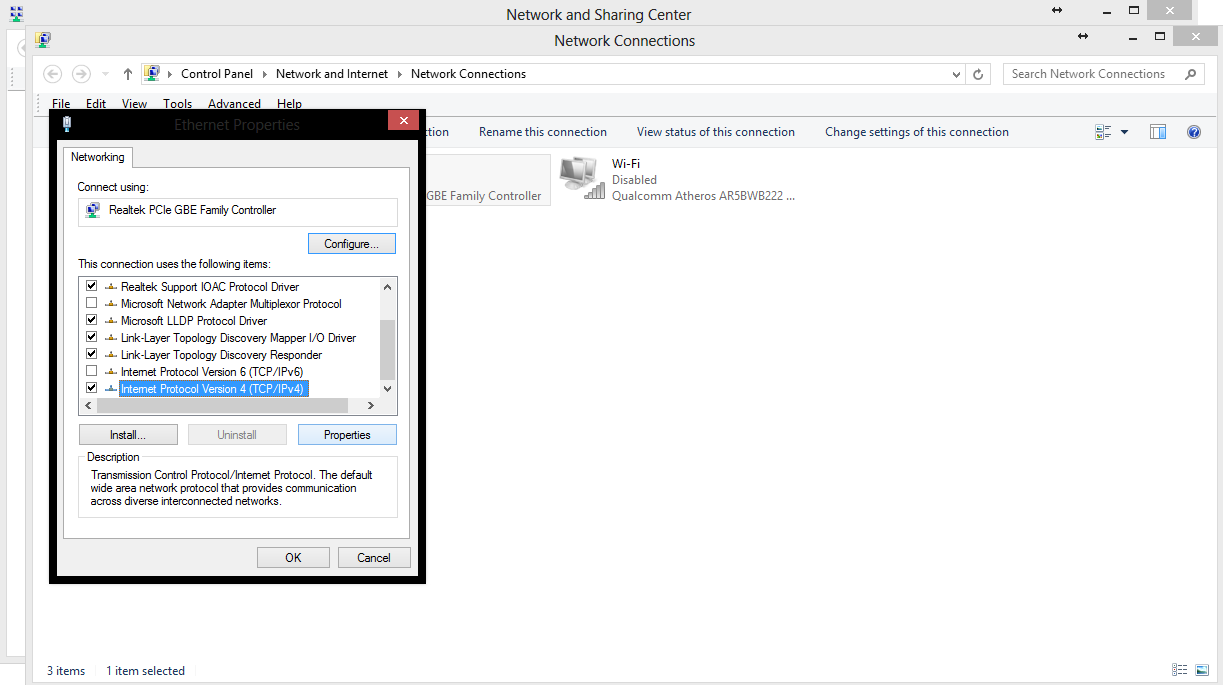Click the Realtek adapter icon under Connect using
This screenshot has width=1223, height=685.
[93, 210]
